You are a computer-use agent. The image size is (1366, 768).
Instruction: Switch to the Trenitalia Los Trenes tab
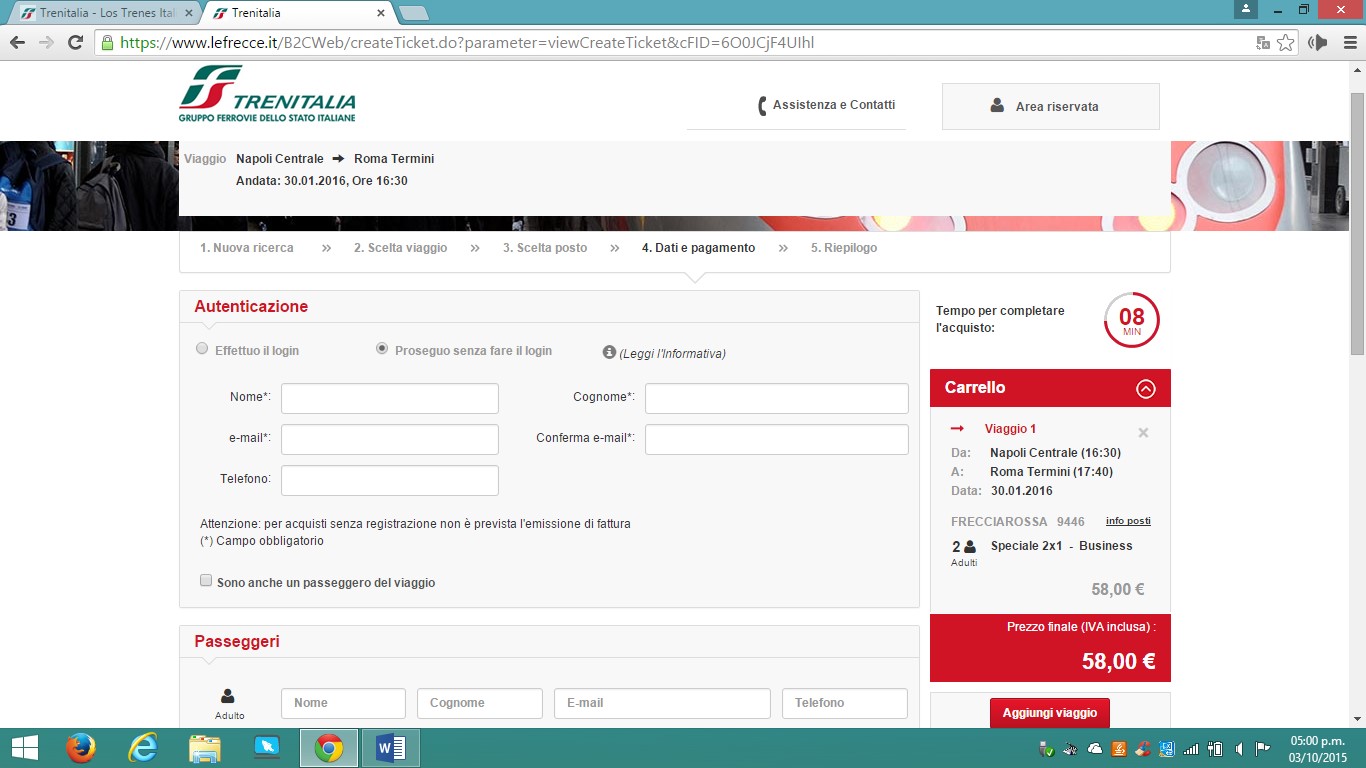98,13
